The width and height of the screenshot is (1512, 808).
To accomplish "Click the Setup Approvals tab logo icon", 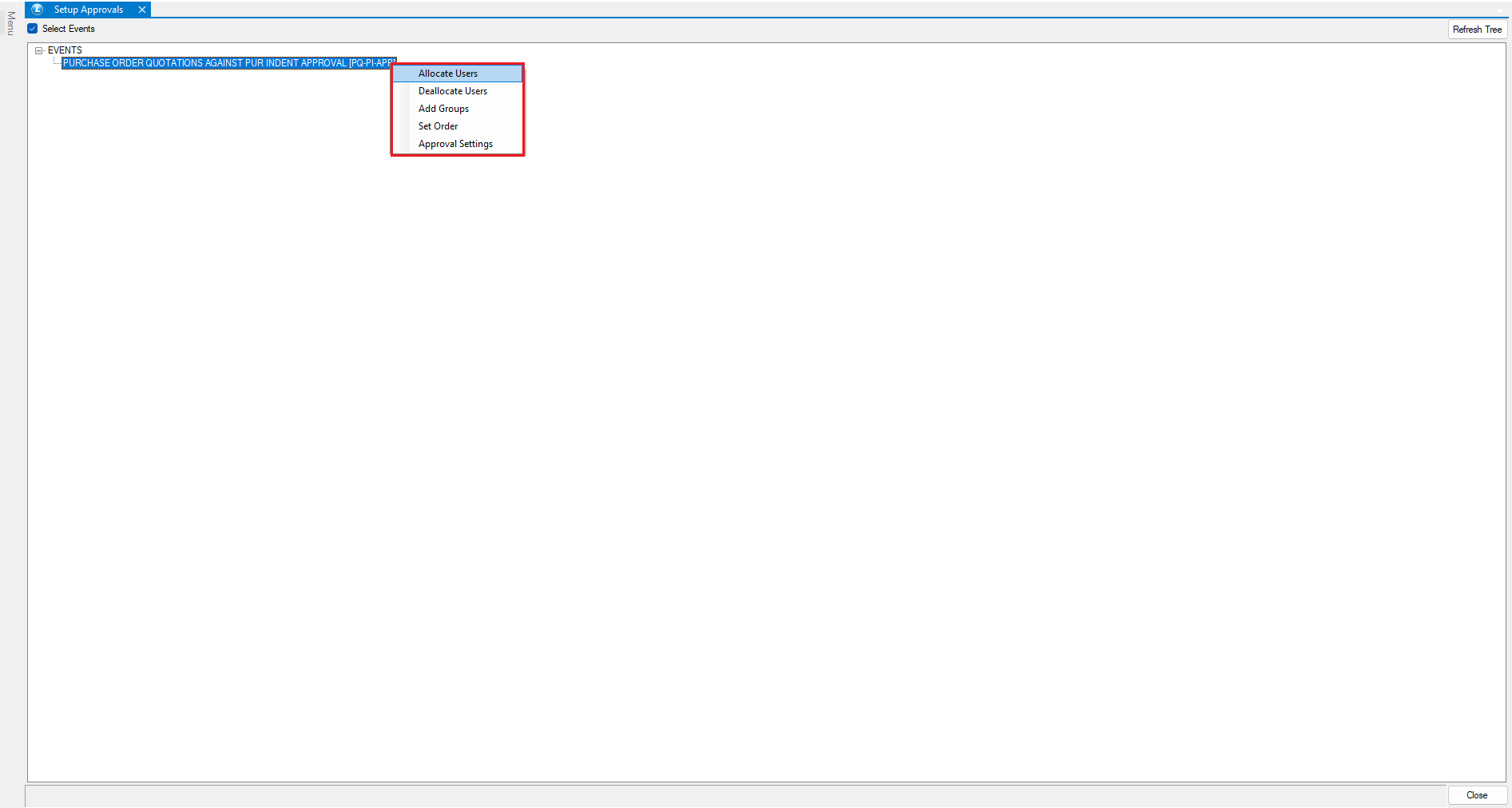I will pos(37,10).
